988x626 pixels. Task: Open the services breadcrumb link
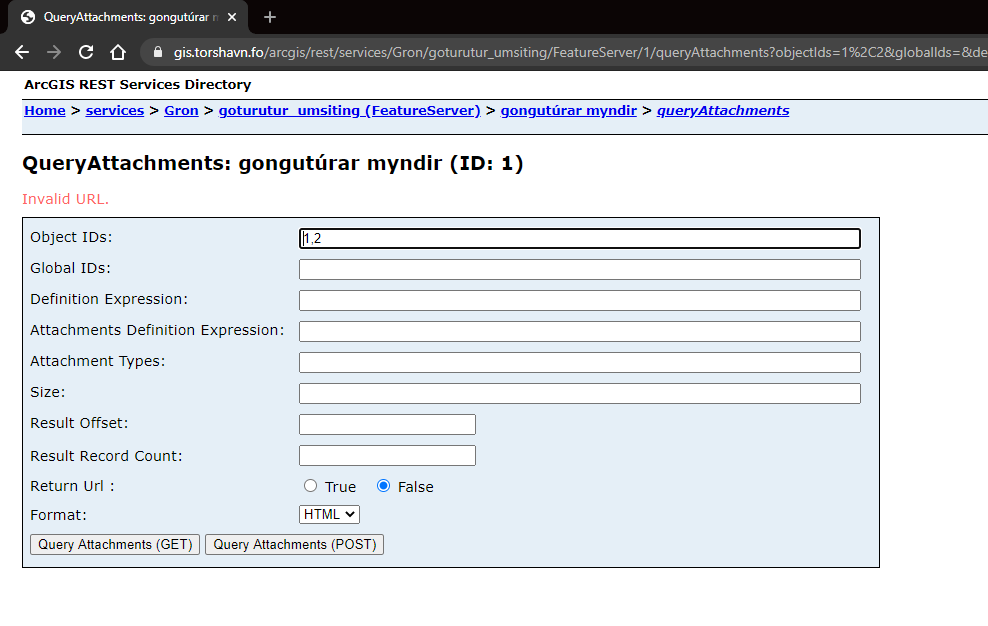pos(114,110)
